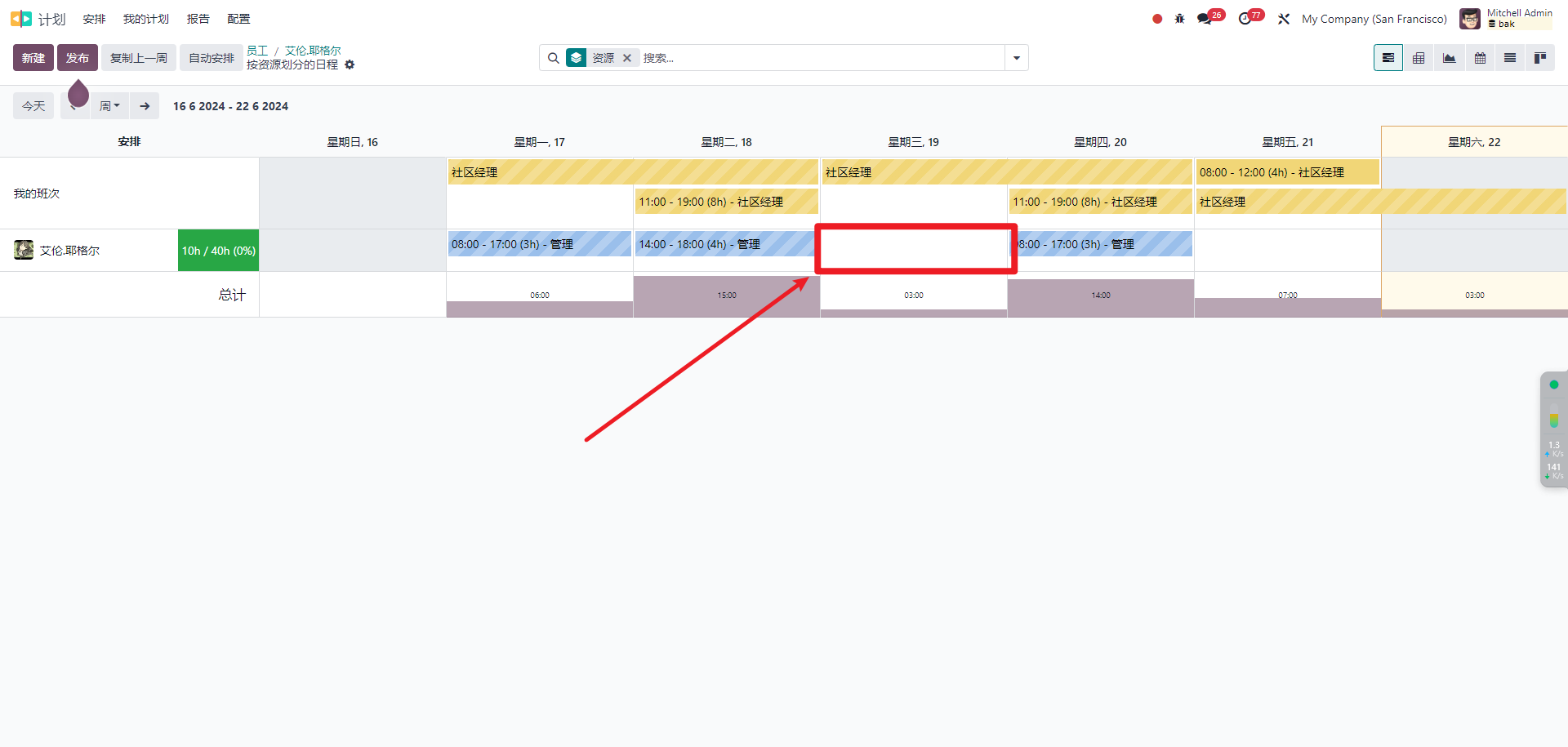Open the list view
The width and height of the screenshot is (1568, 747).
1510,58
